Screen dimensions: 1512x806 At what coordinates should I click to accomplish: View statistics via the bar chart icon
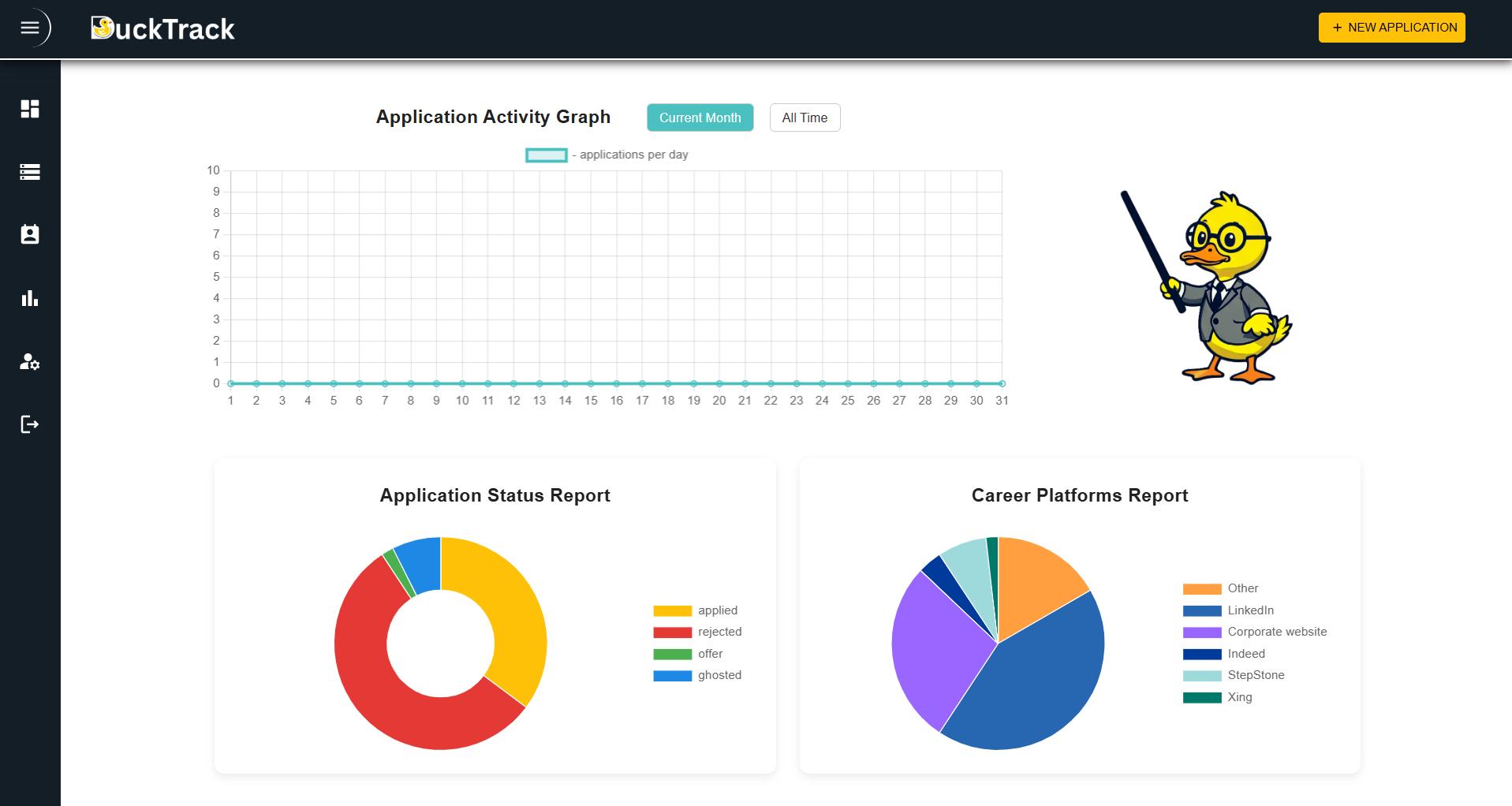pos(30,298)
